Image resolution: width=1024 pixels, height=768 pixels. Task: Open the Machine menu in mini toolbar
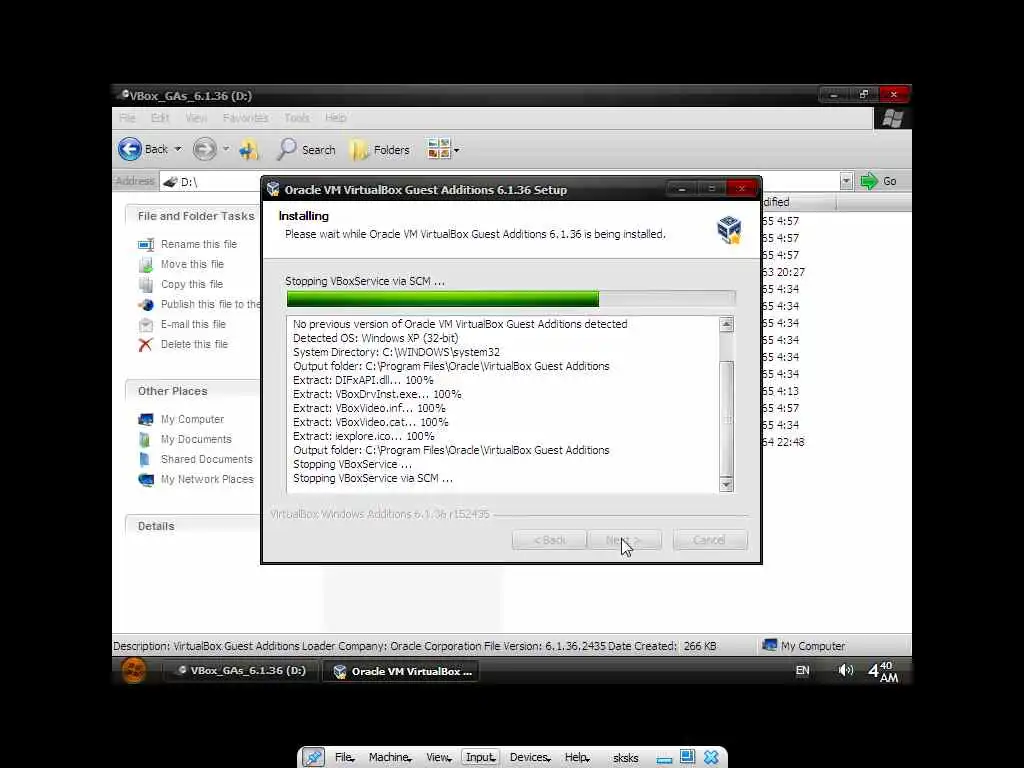(x=390, y=757)
